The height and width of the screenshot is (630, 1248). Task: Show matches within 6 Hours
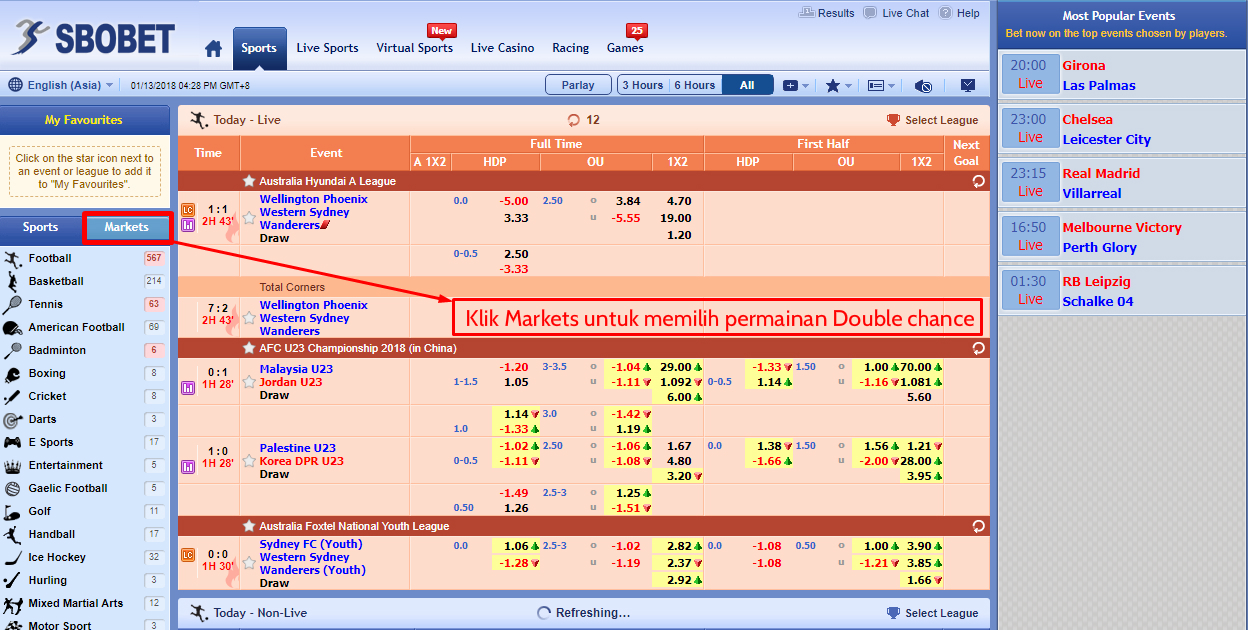[696, 85]
